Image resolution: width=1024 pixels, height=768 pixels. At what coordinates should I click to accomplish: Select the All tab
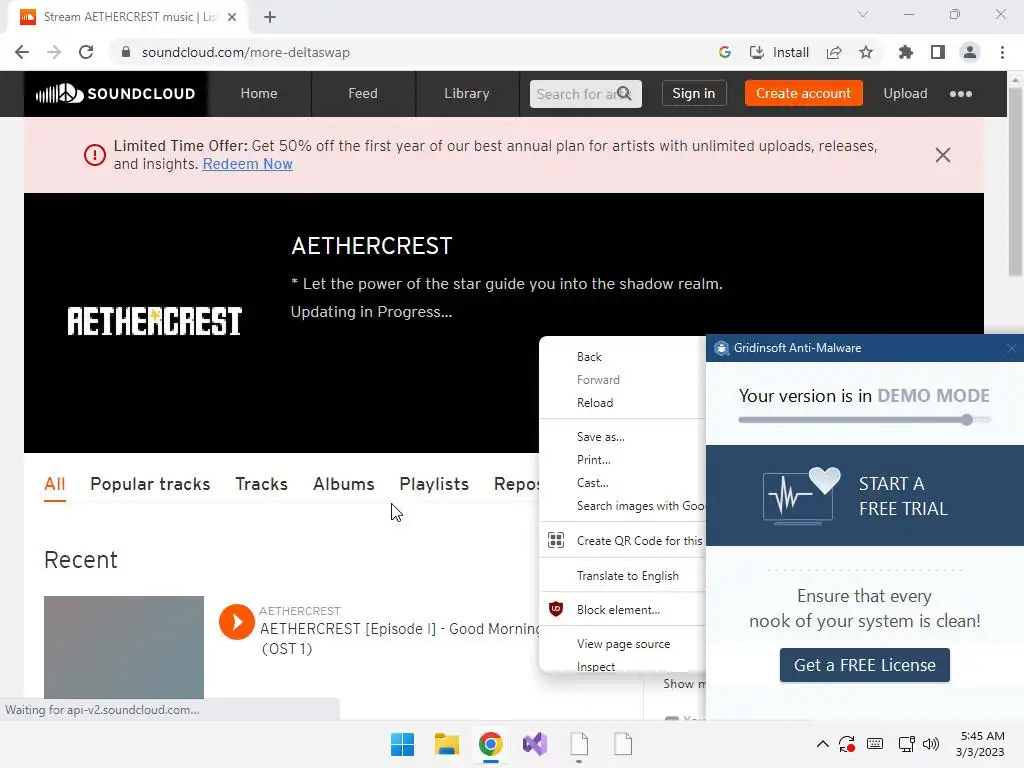(x=55, y=484)
